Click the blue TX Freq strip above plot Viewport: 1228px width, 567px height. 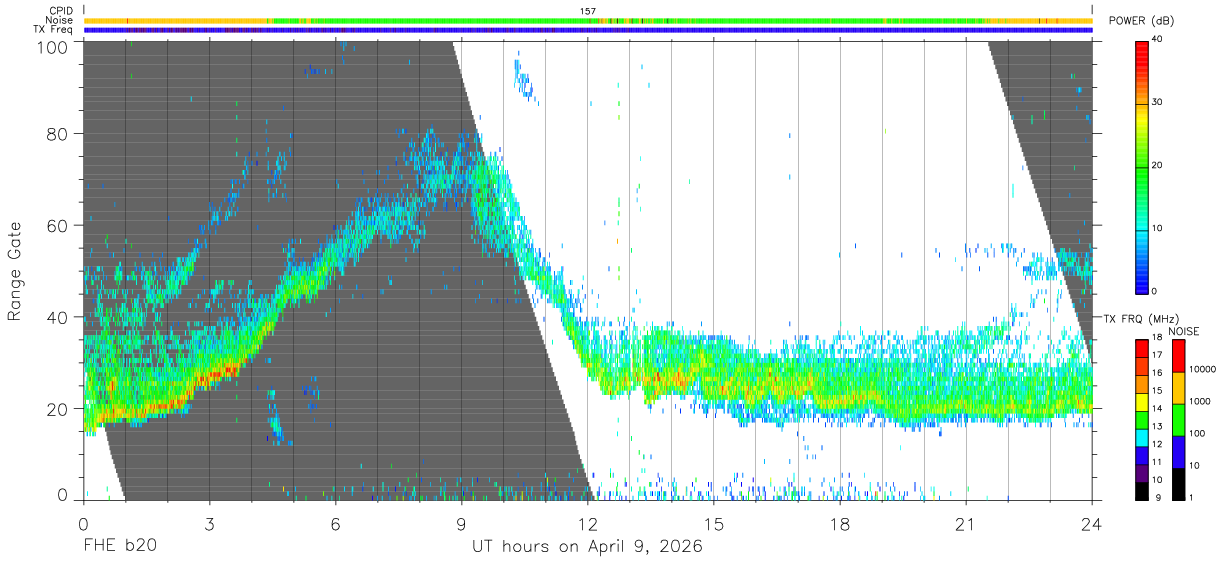[x=588, y=30]
